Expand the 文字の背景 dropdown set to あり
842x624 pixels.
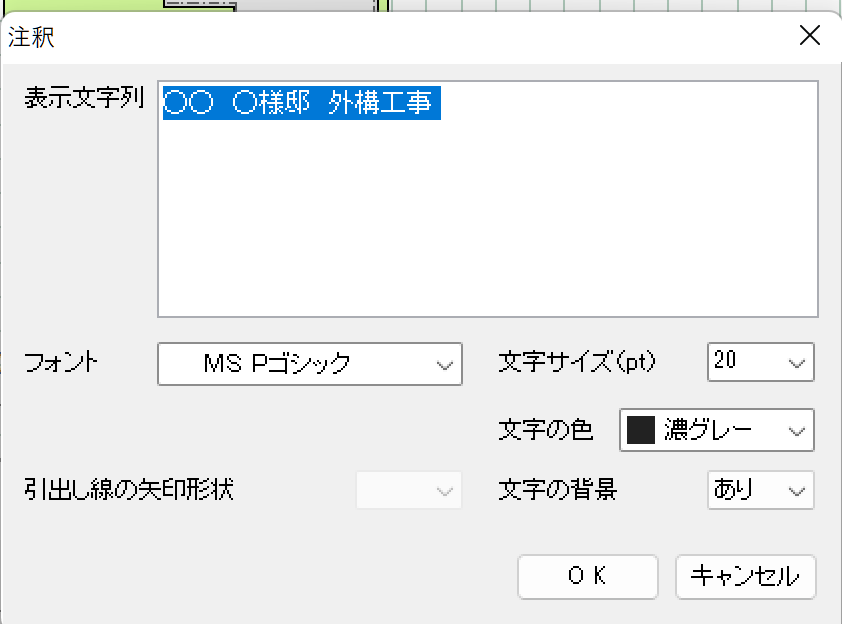(761, 490)
